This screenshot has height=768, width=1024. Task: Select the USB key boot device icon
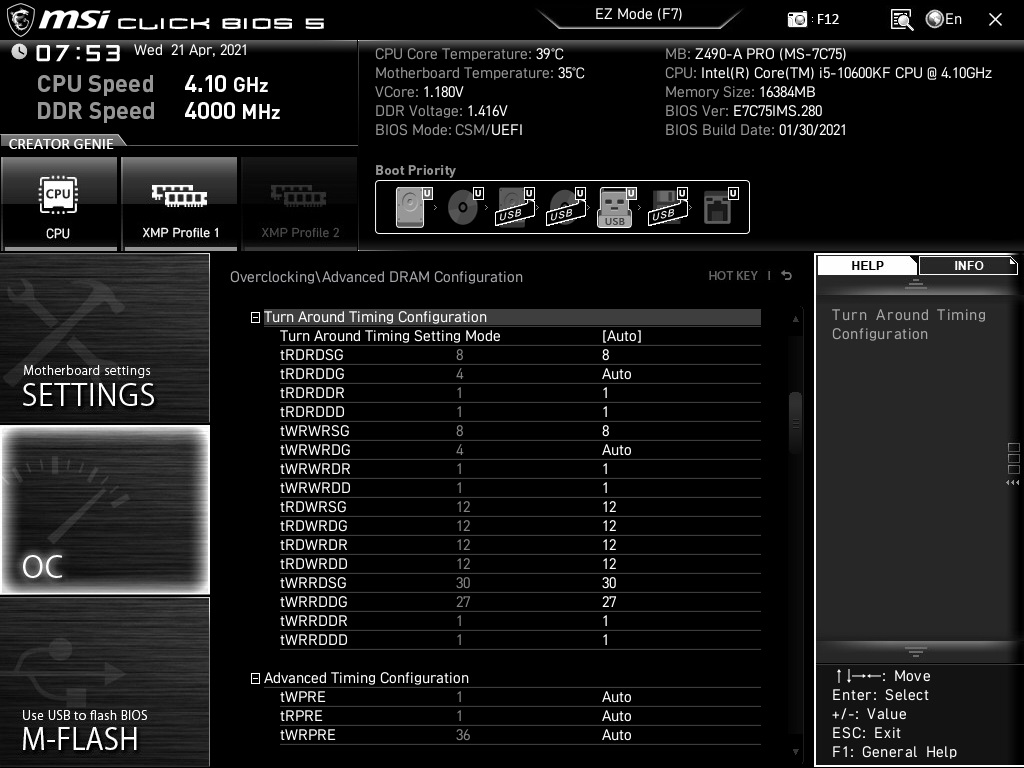616,207
